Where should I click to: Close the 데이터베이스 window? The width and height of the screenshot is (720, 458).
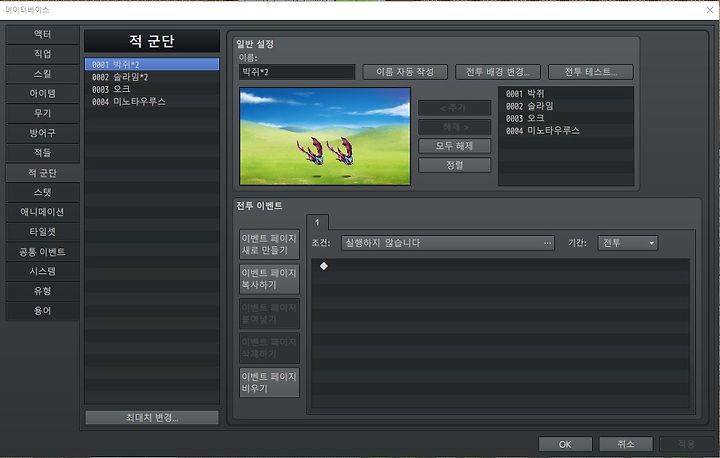coord(709,10)
